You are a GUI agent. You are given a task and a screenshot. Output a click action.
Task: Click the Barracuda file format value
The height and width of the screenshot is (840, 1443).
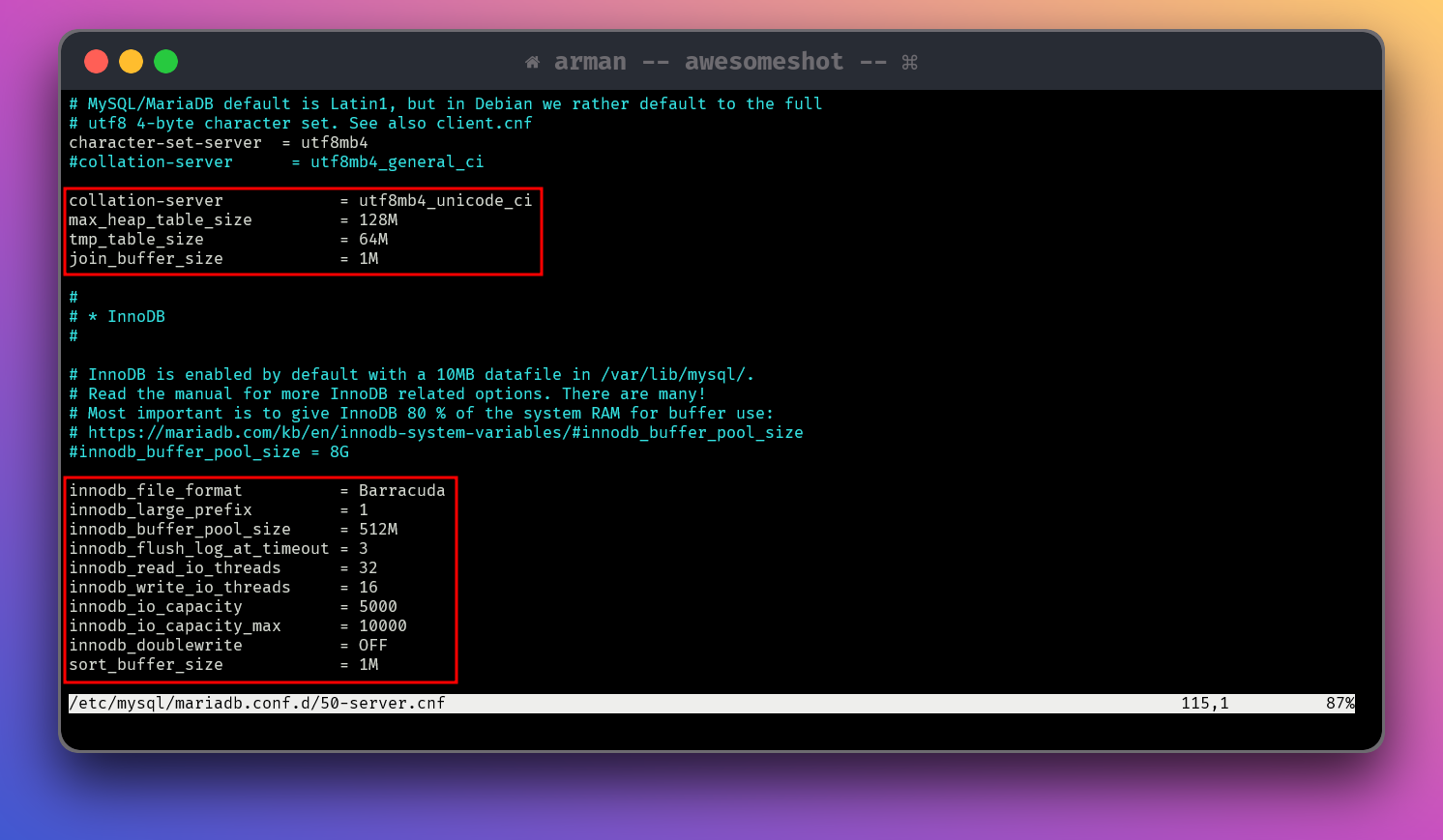[x=401, y=490]
